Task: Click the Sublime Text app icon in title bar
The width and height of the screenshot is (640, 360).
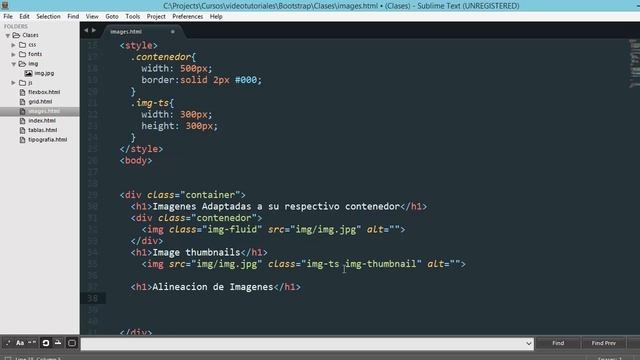Action: pos(5,5)
